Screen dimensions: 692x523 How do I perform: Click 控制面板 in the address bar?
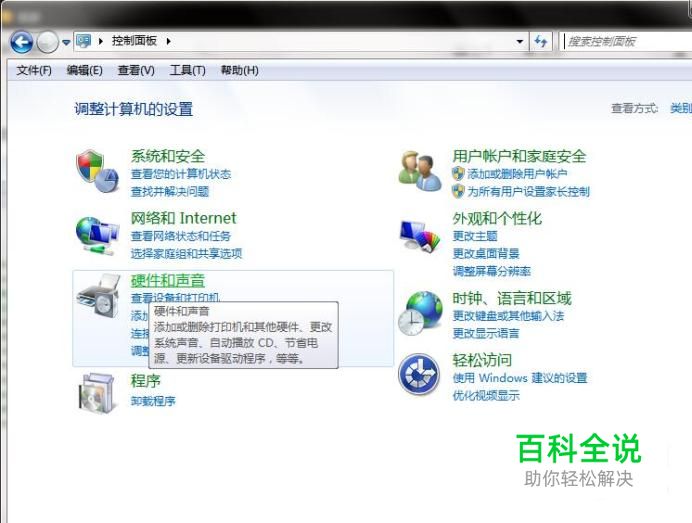click(134, 41)
